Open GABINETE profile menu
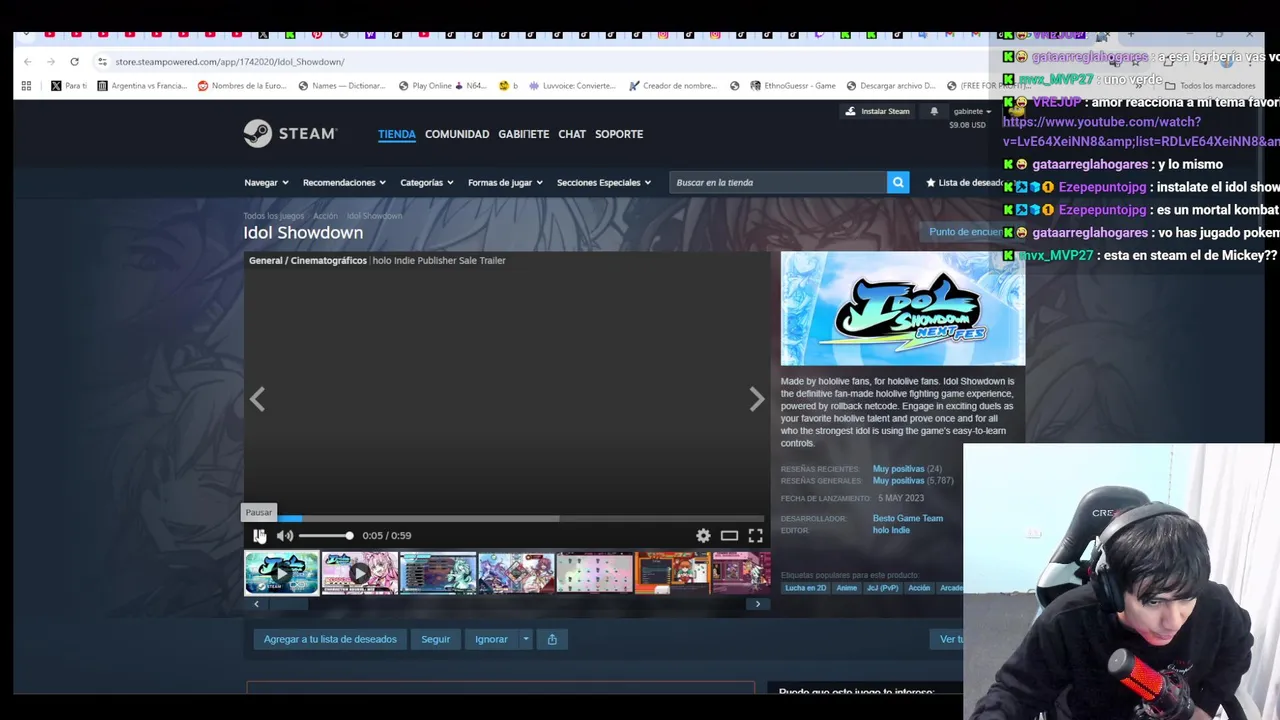The height and width of the screenshot is (720, 1280). pyautogui.click(x=524, y=134)
